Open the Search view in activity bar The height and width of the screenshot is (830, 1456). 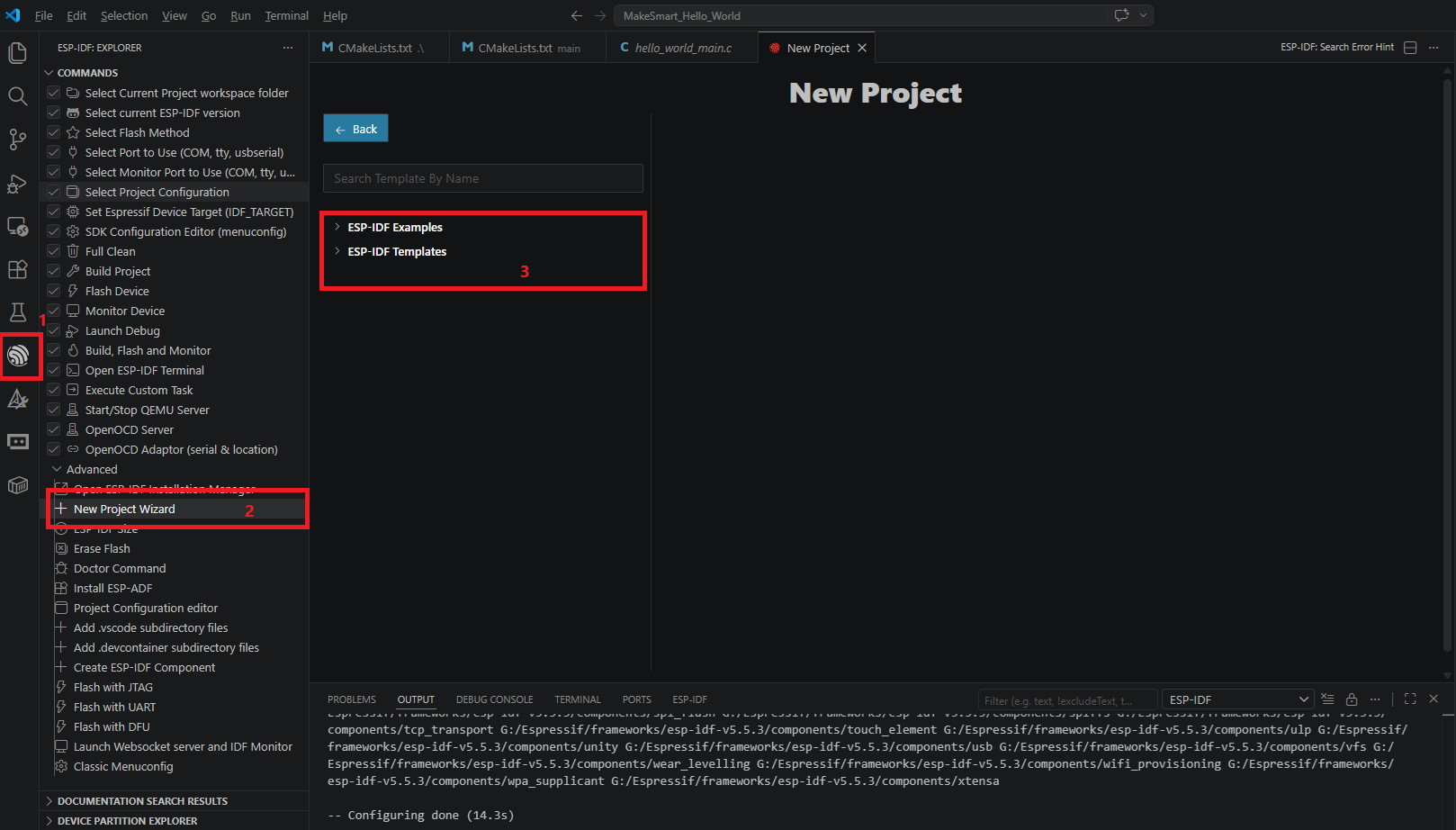[x=17, y=96]
